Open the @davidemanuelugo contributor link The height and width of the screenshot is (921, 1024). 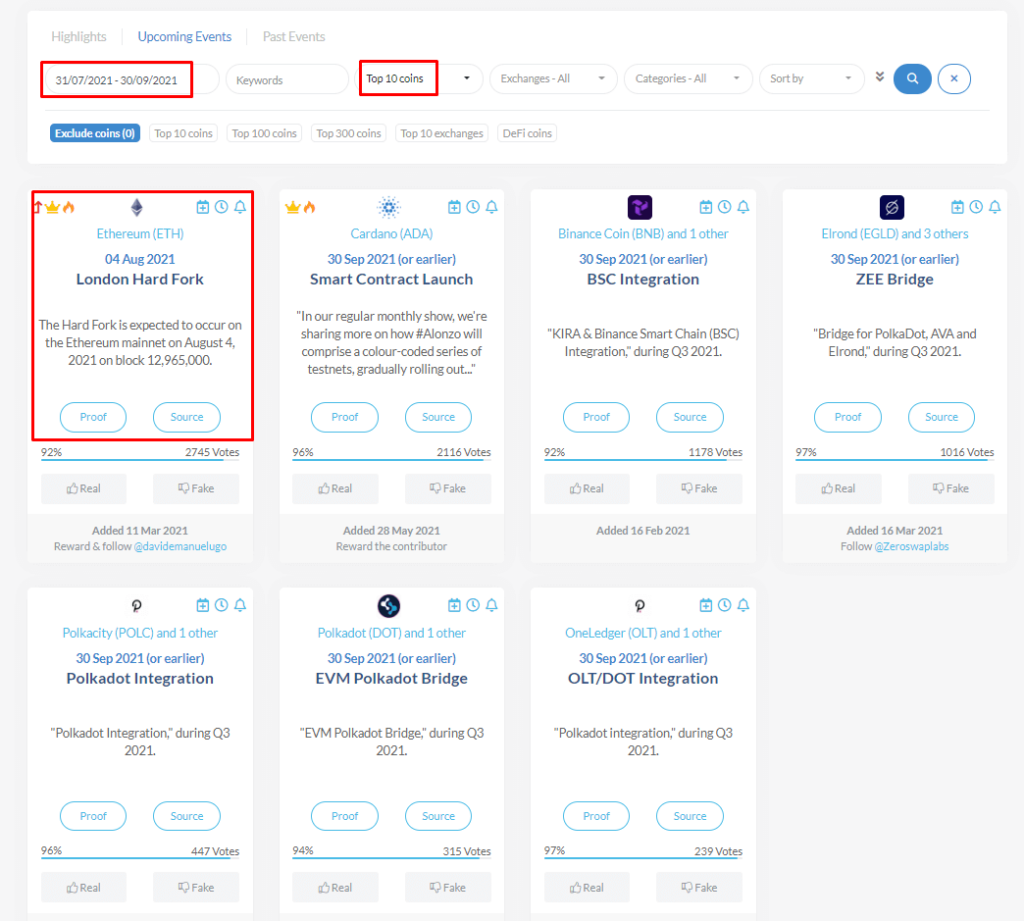pos(180,547)
